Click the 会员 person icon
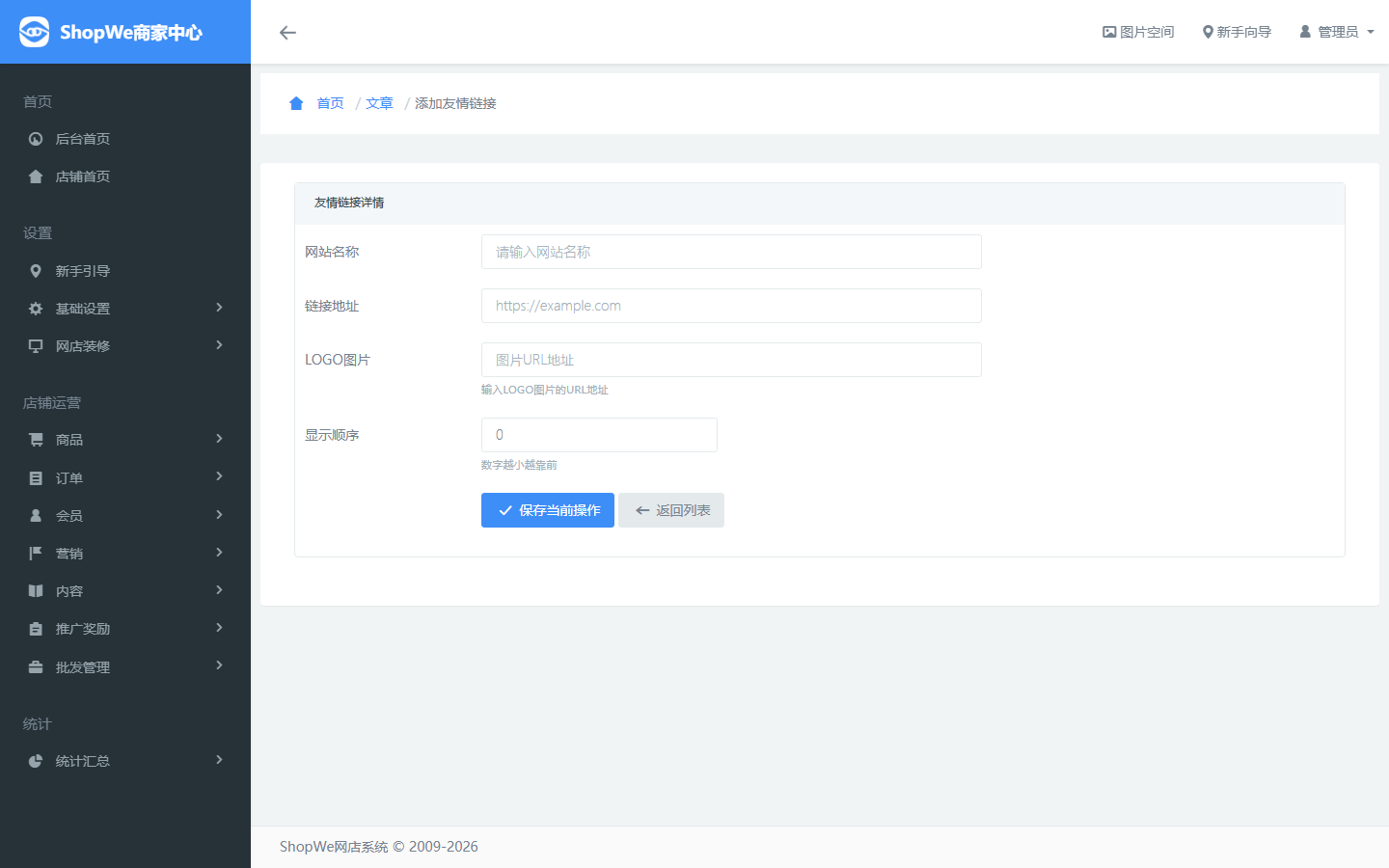 click(36, 516)
